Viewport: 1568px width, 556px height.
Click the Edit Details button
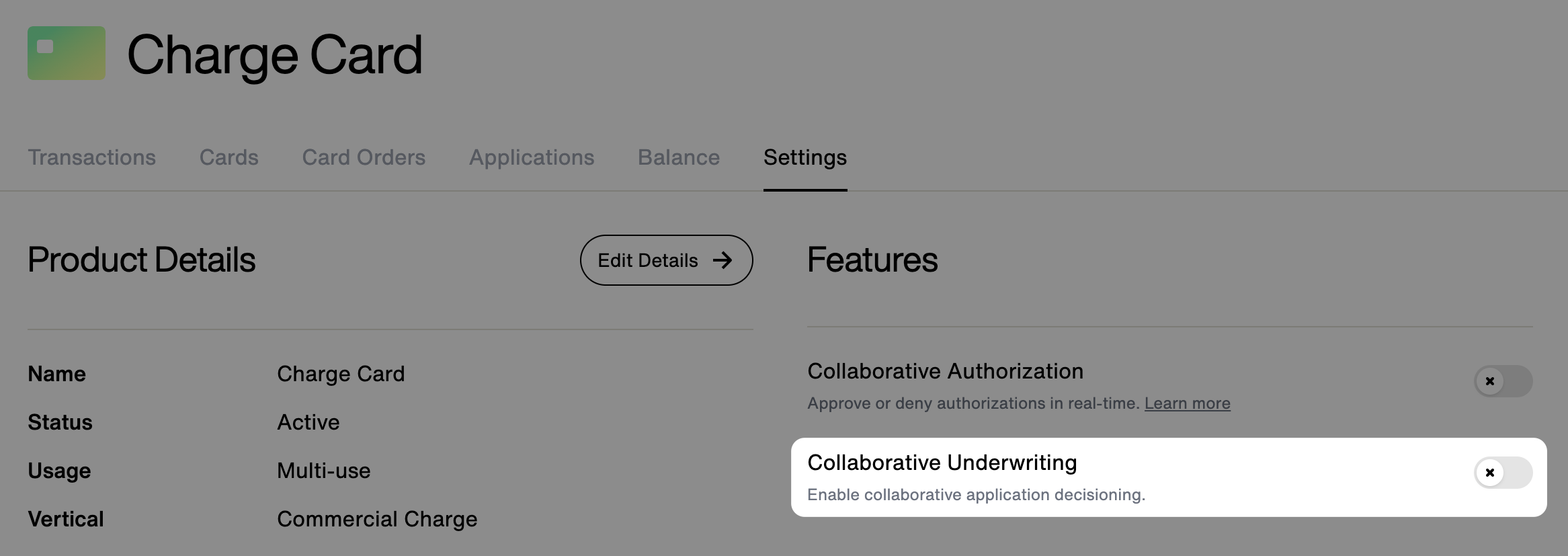pos(666,260)
